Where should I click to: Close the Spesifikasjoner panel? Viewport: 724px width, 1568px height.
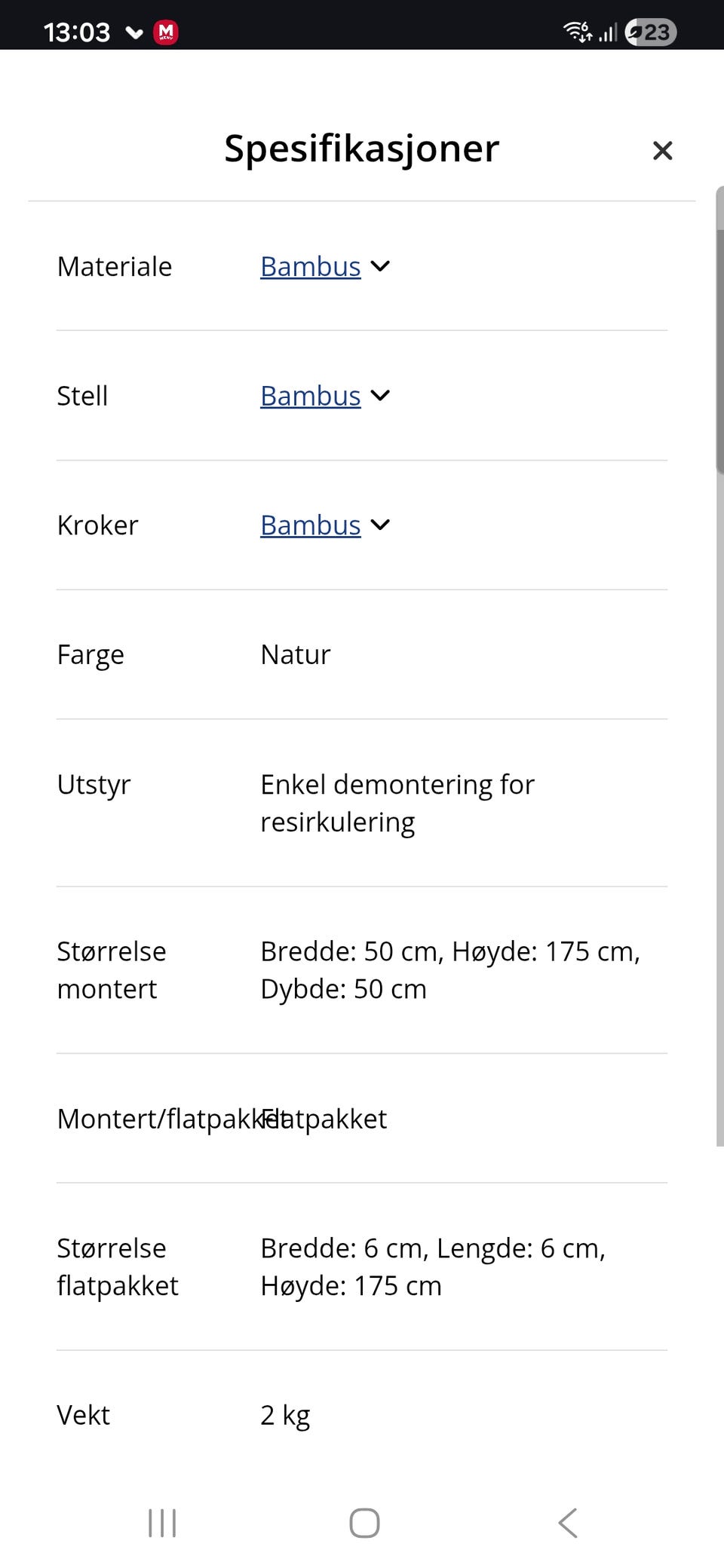tap(662, 151)
